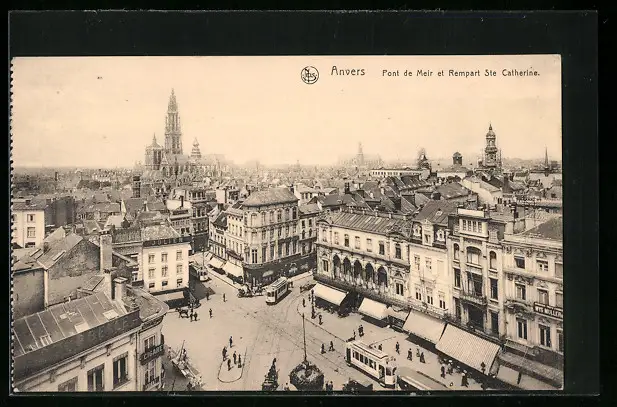Click the tram in the middle of the square

point(277,290)
